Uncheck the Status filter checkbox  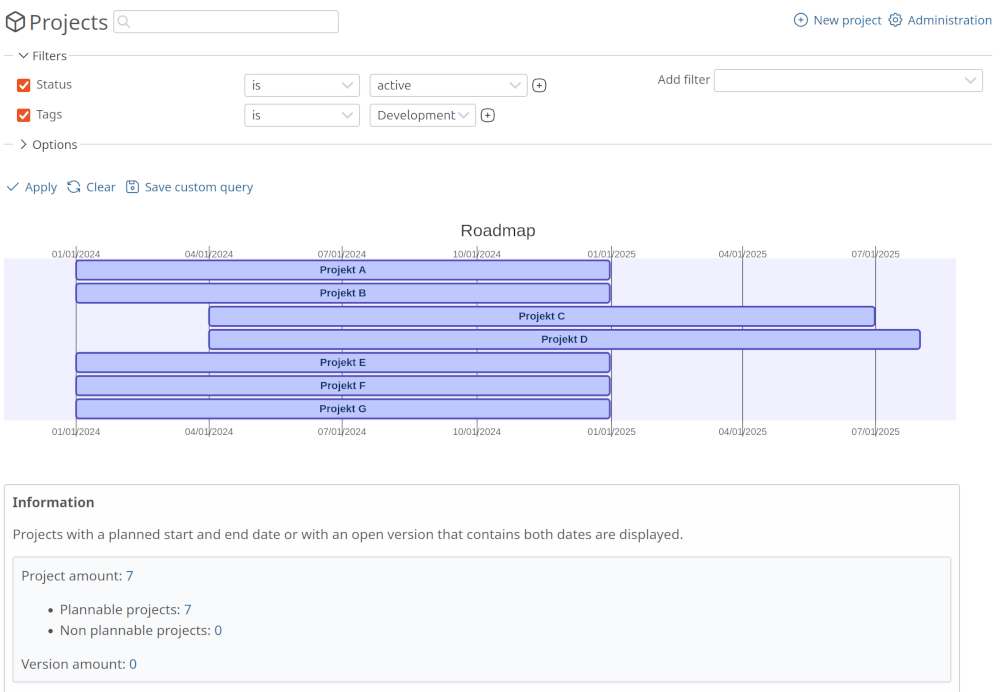(x=24, y=85)
